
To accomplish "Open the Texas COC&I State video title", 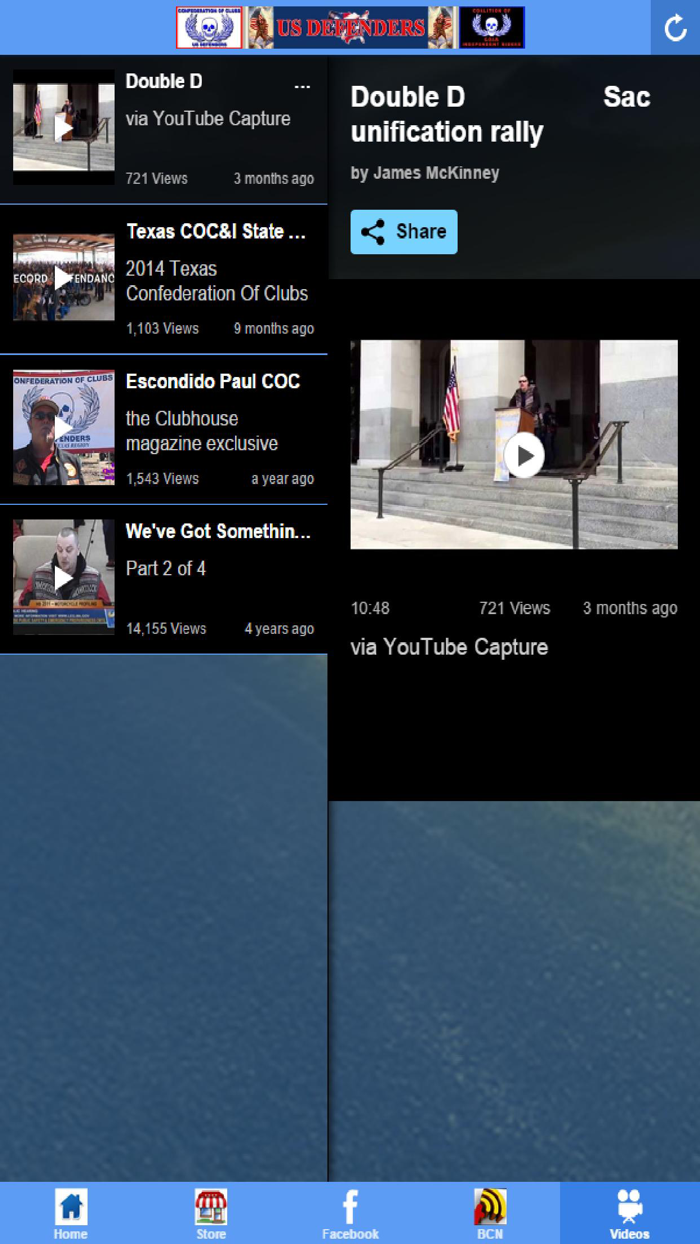I will (x=216, y=232).
